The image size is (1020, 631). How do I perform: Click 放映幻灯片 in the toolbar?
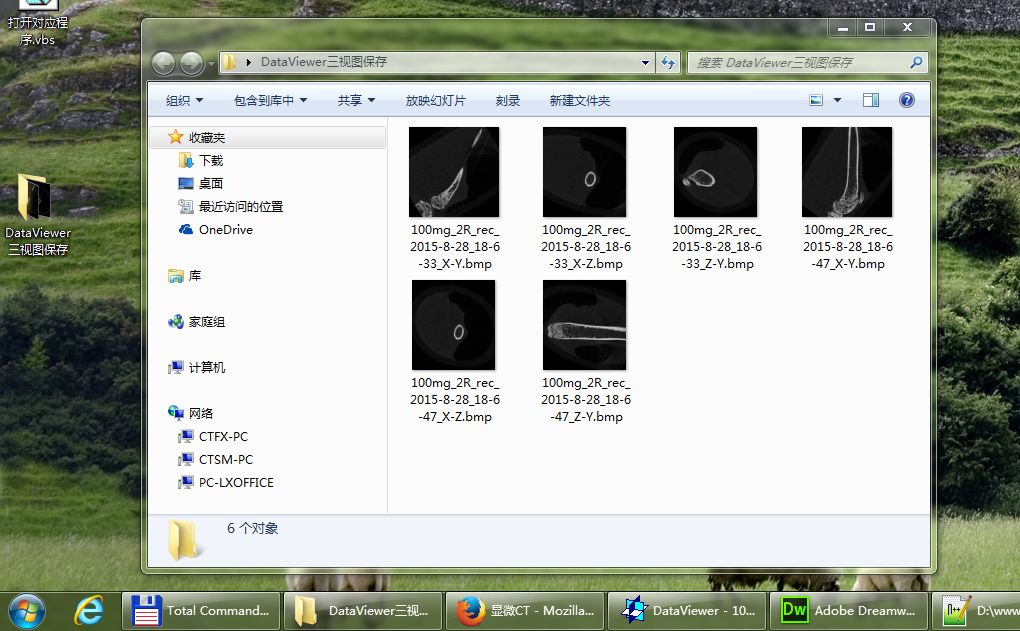click(x=435, y=100)
